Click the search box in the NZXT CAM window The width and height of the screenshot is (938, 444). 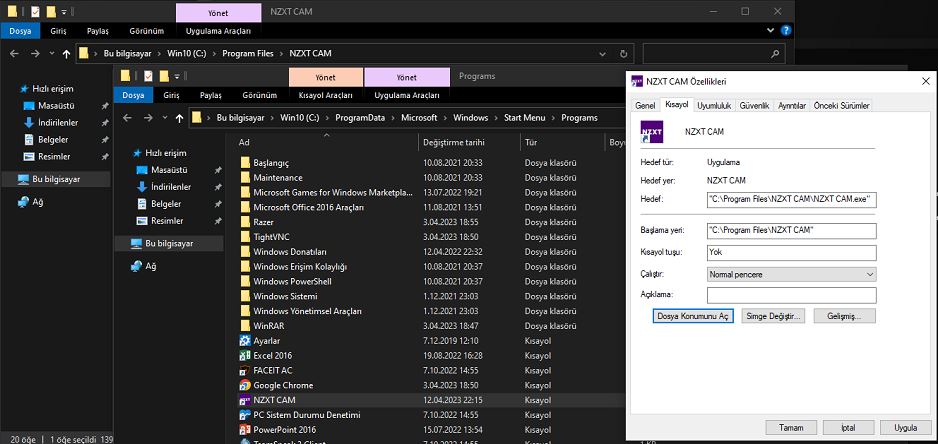[x=714, y=53]
